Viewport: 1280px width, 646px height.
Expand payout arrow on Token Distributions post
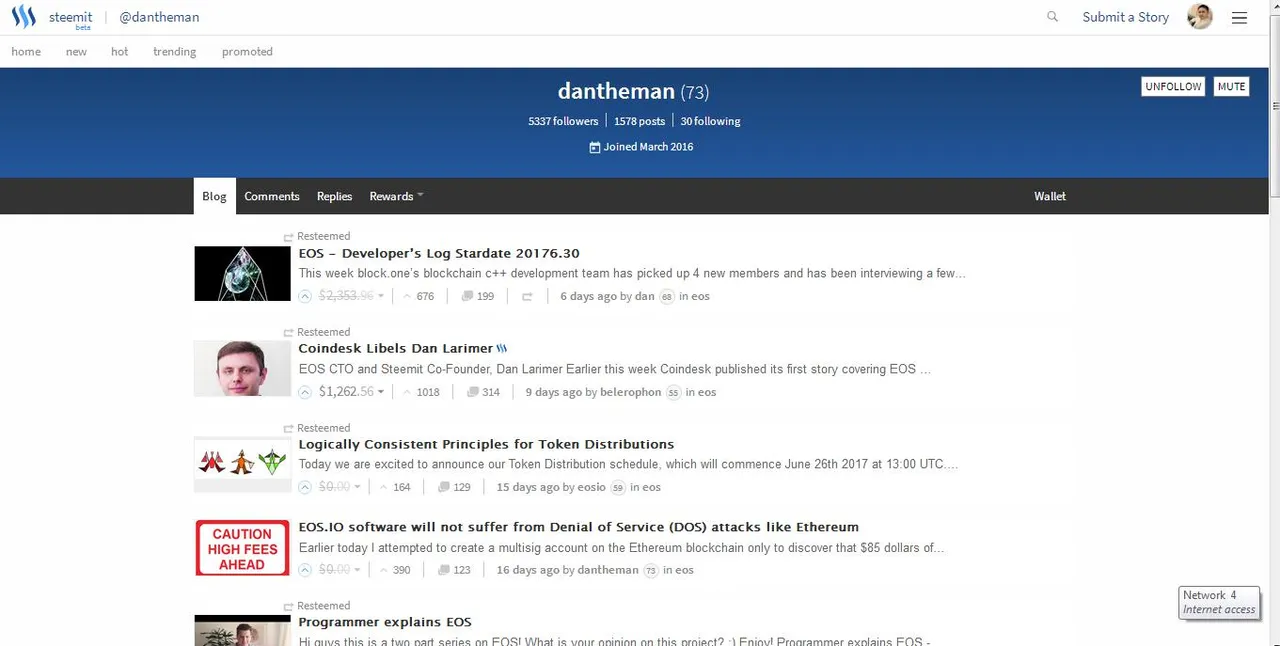tap(357, 487)
